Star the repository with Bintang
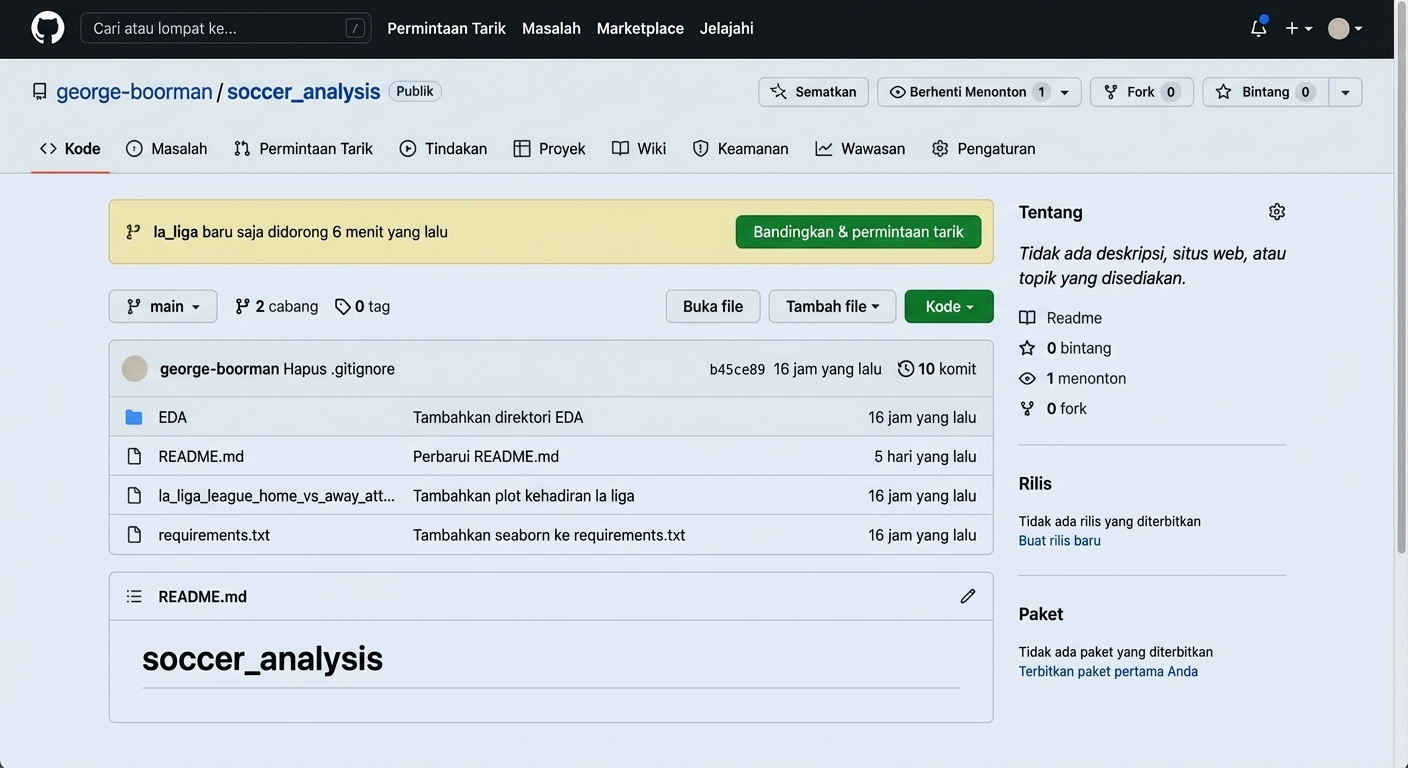 [1265, 92]
